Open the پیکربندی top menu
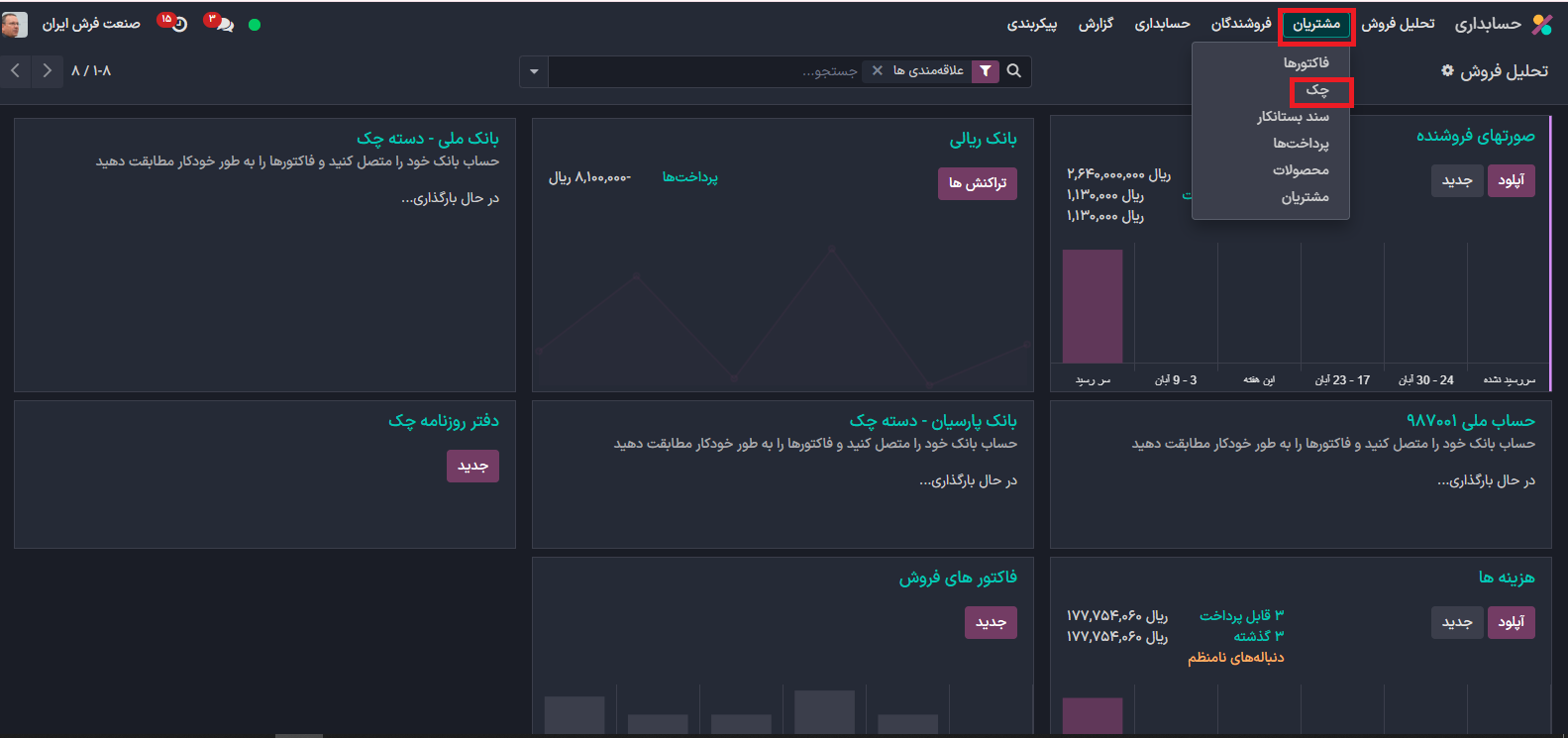The height and width of the screenshot is (738, 1568). point(1031,24)
